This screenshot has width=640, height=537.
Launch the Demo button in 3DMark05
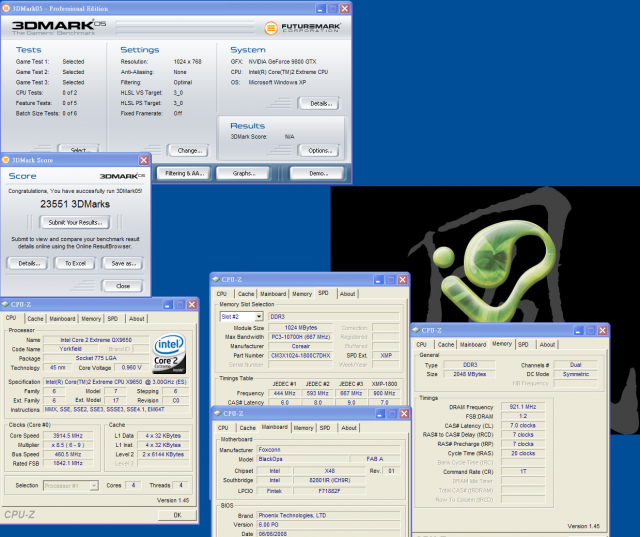click(x=317, y=173)
